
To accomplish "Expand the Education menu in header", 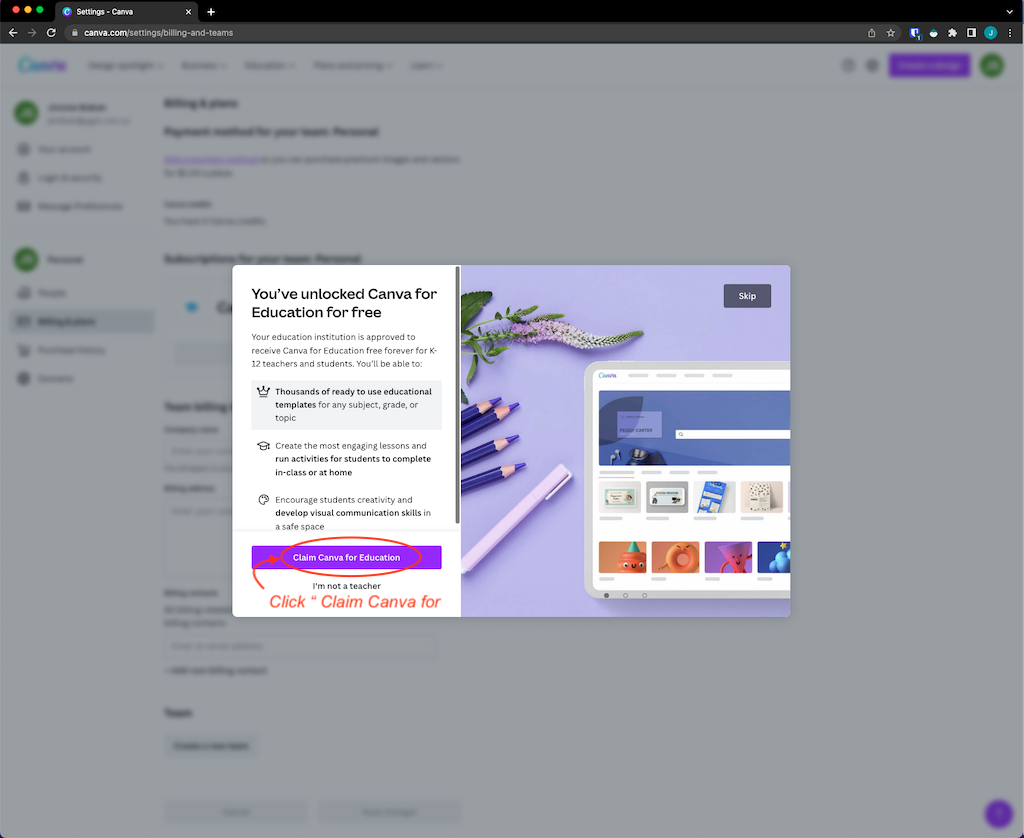I will [x=270, y=65].
